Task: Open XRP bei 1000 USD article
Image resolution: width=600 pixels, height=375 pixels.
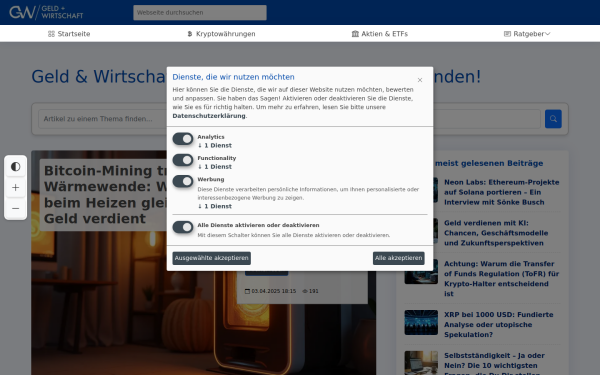Action: pos(499,324)
